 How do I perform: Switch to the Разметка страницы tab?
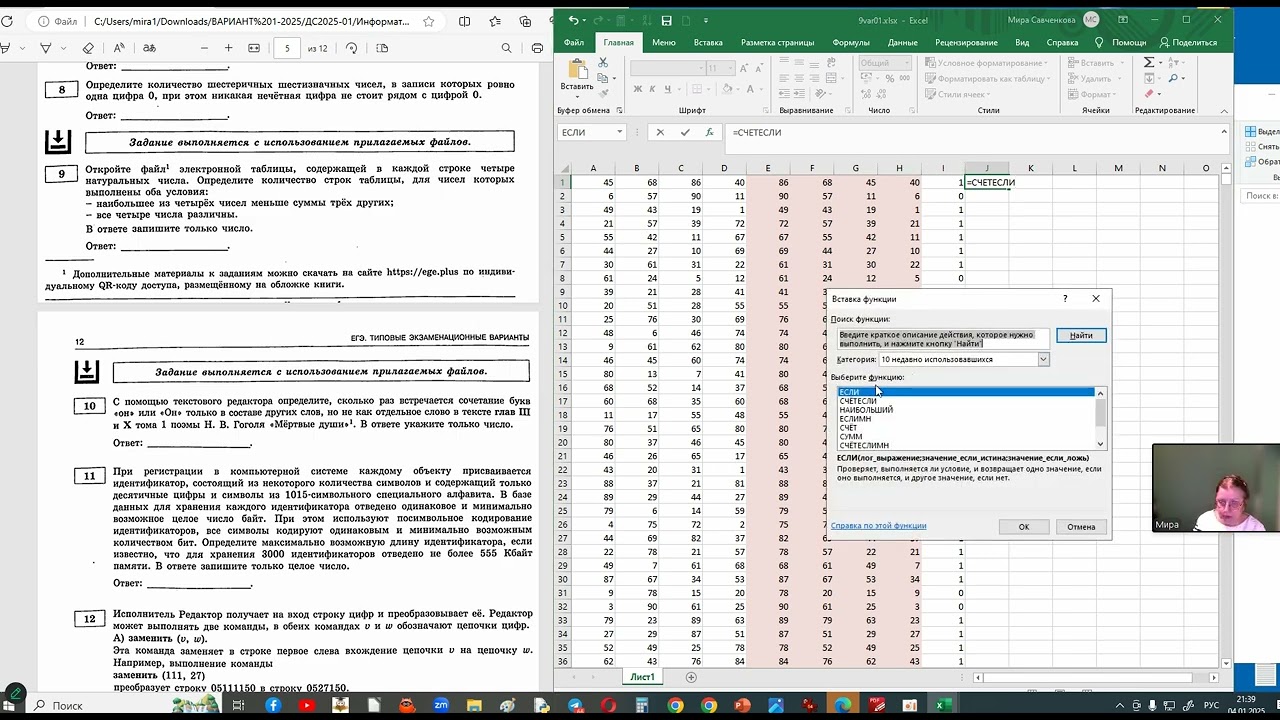pyautogui.click(x=777, y=42)
